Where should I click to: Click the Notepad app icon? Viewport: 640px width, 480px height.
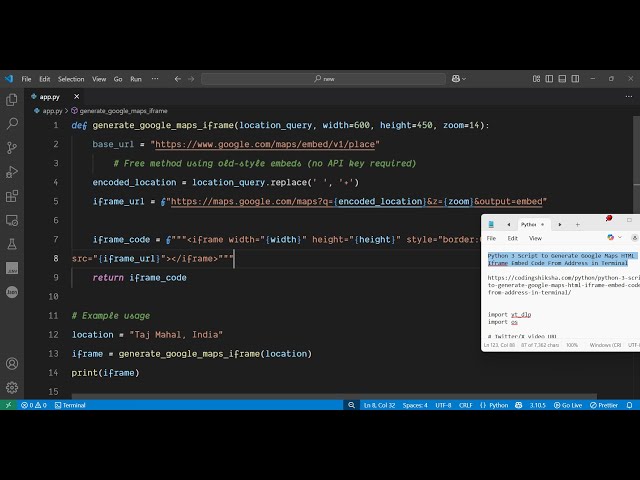coord(491,224)
